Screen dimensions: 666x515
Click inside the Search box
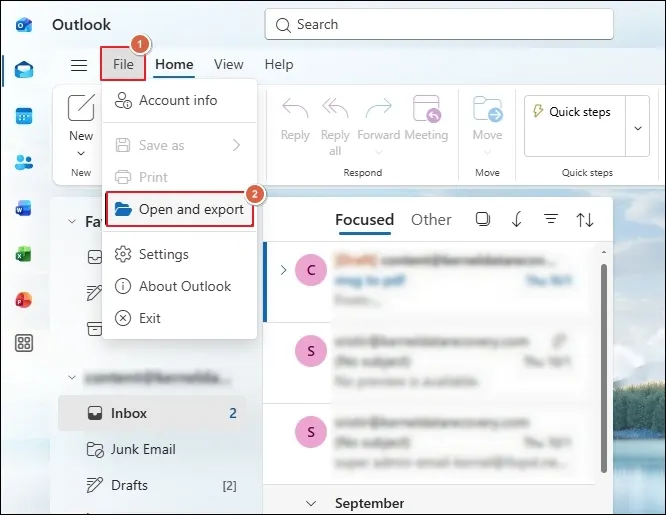pyautogui.click(x=439, y=24)
